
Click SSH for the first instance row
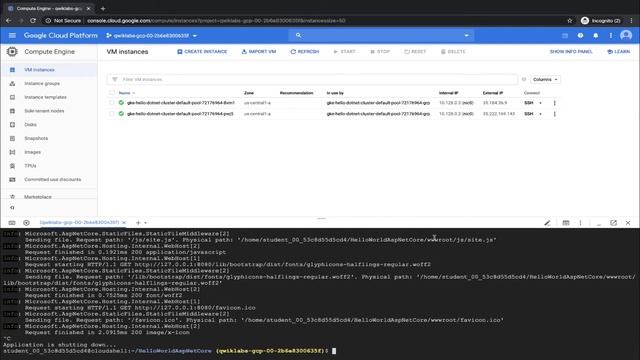[529, 103]
